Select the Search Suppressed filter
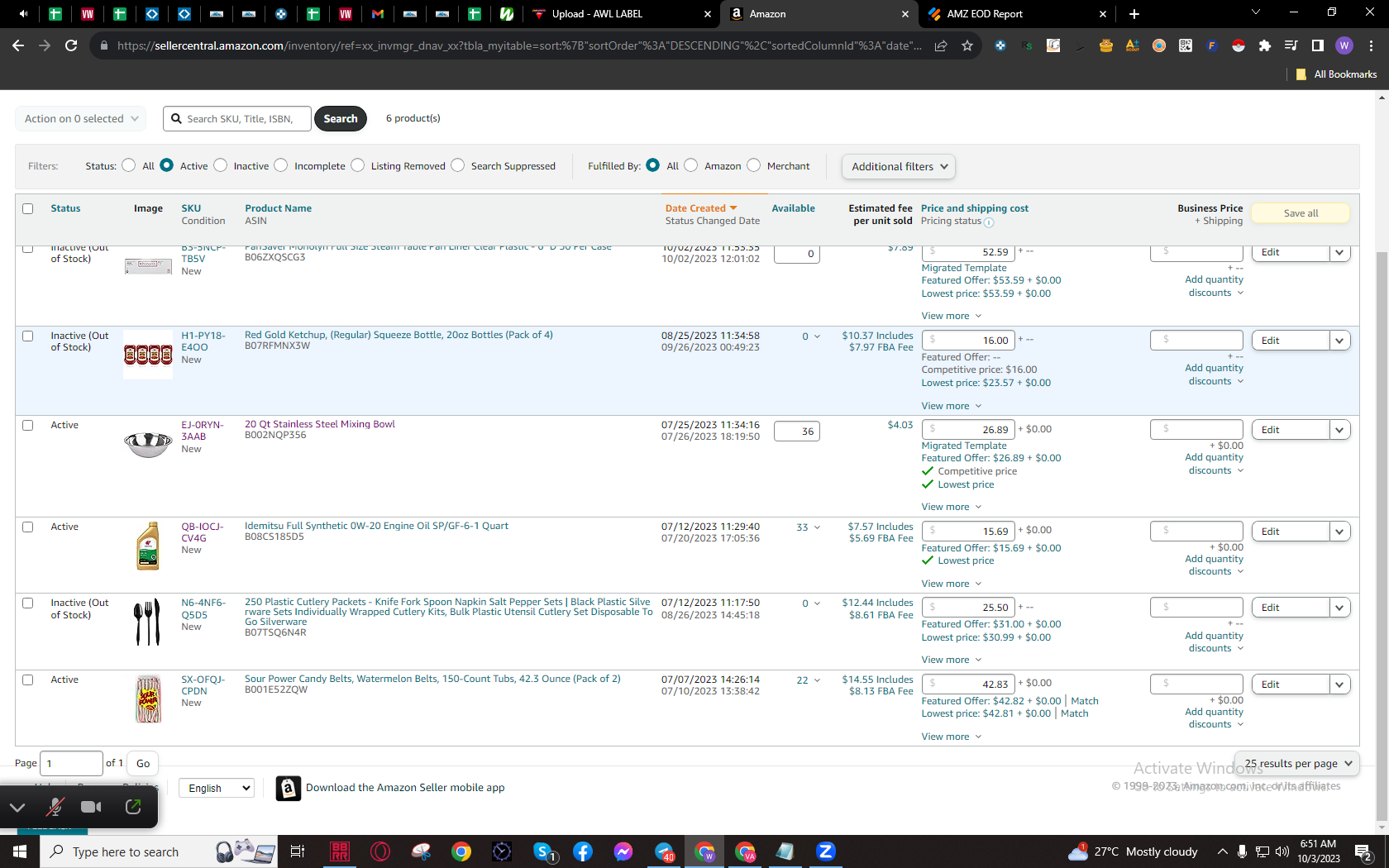 (x=457, y=165)
